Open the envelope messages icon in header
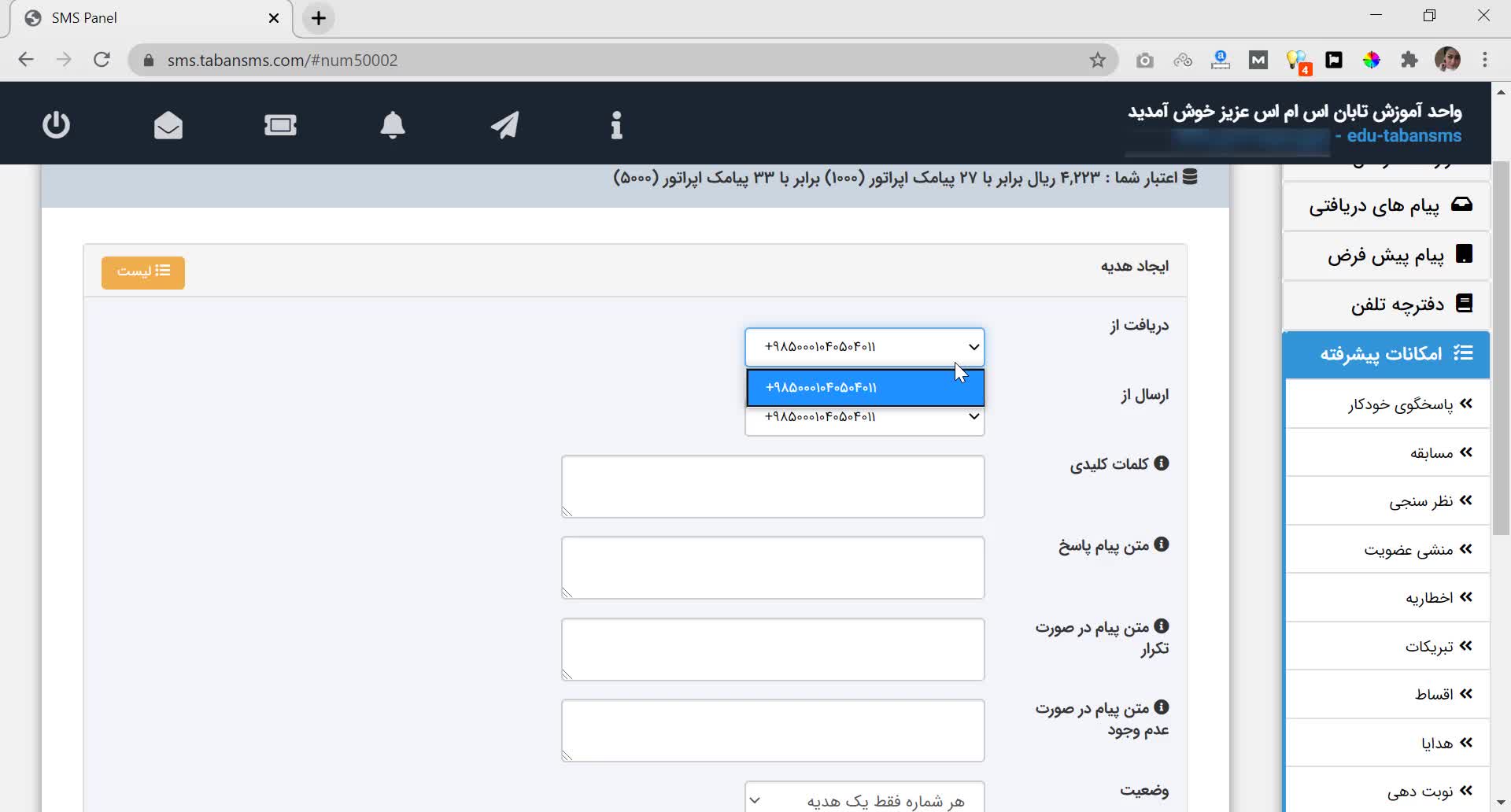The image size is (1511, 812). 168,125
